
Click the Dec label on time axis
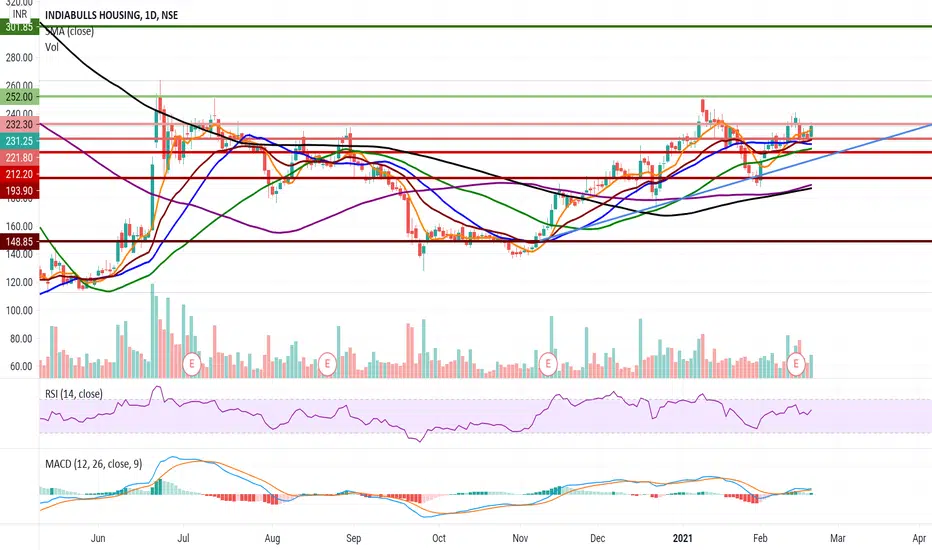(597, 538)
